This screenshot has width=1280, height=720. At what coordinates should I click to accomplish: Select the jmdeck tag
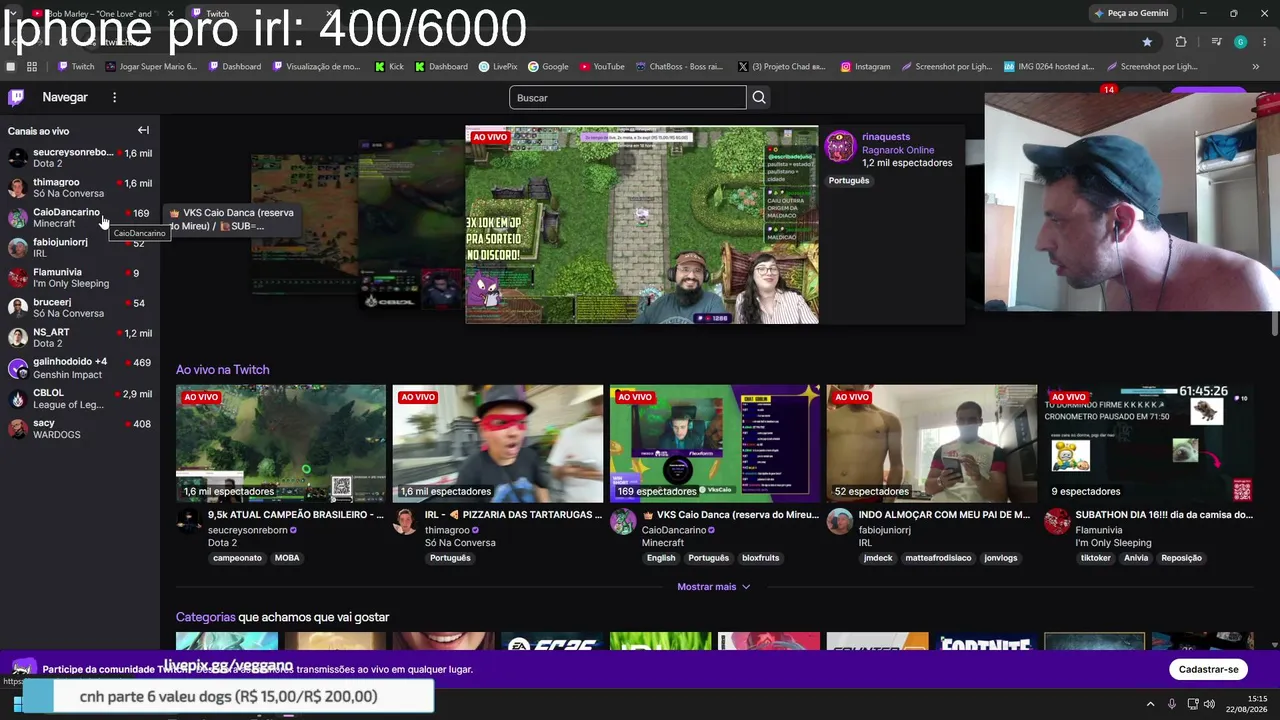click(878, 558)
